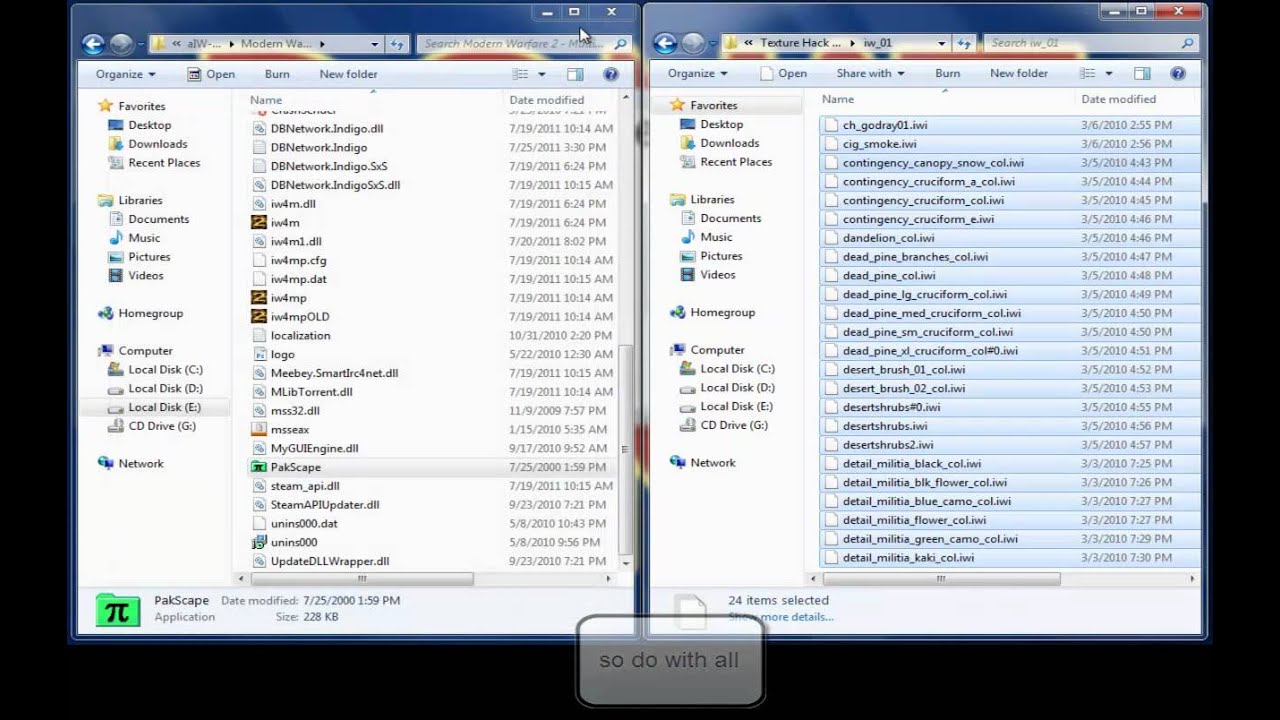The image size is (1280, 720).
Task: Sort by Name column in left window
Action: point(266,100)
